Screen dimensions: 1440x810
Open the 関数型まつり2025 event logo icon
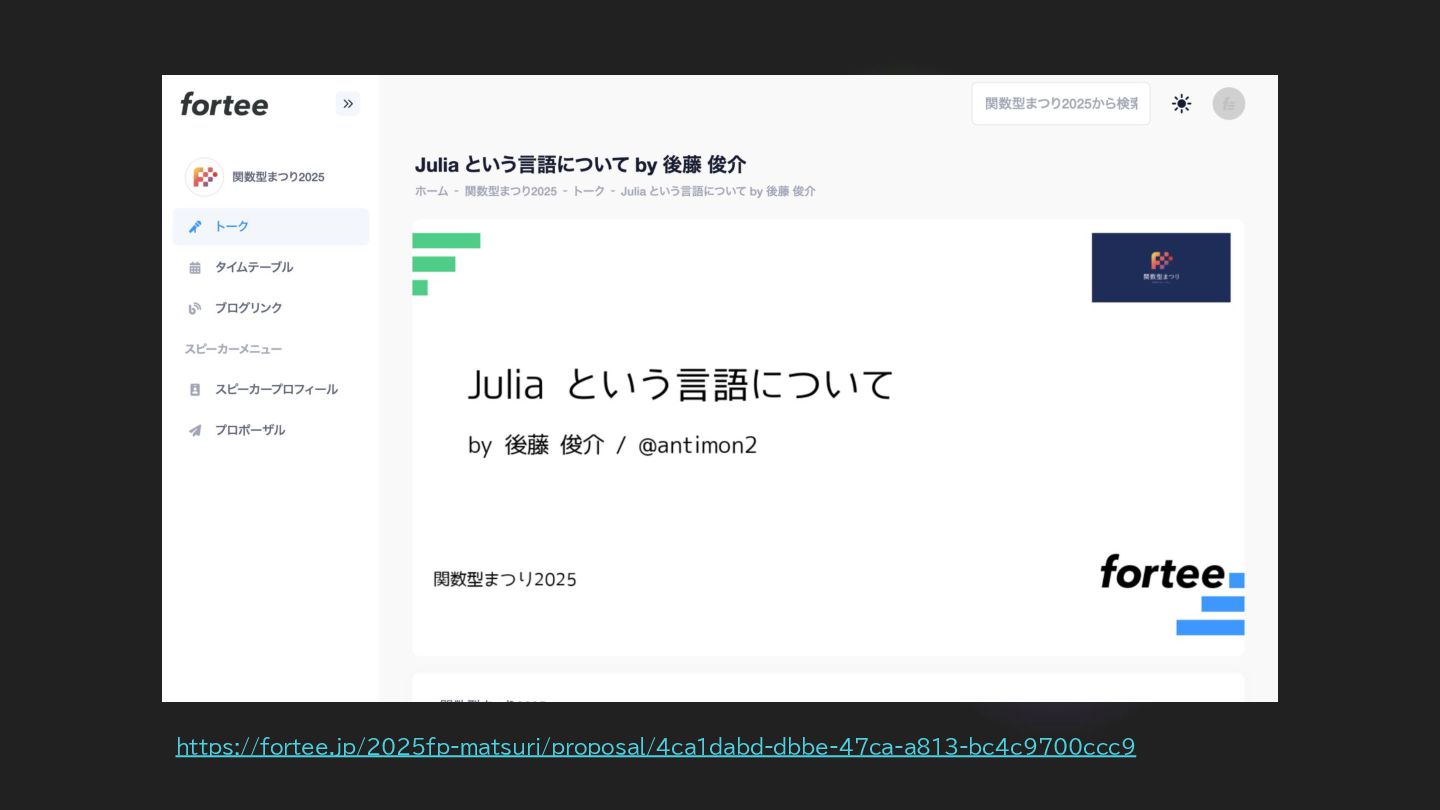click(x=204, y=177)
